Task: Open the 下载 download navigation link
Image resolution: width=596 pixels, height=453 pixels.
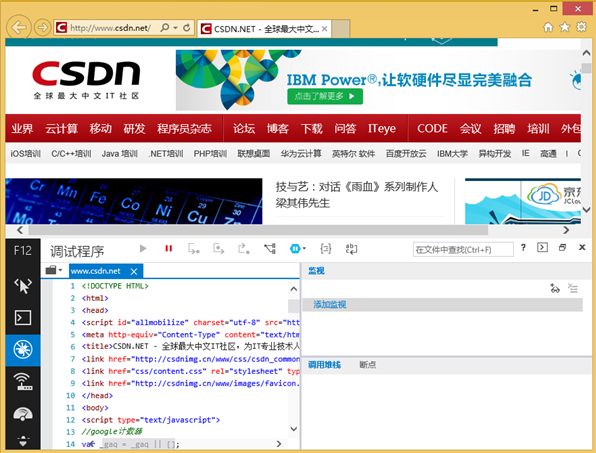Action: click(312, 128)
